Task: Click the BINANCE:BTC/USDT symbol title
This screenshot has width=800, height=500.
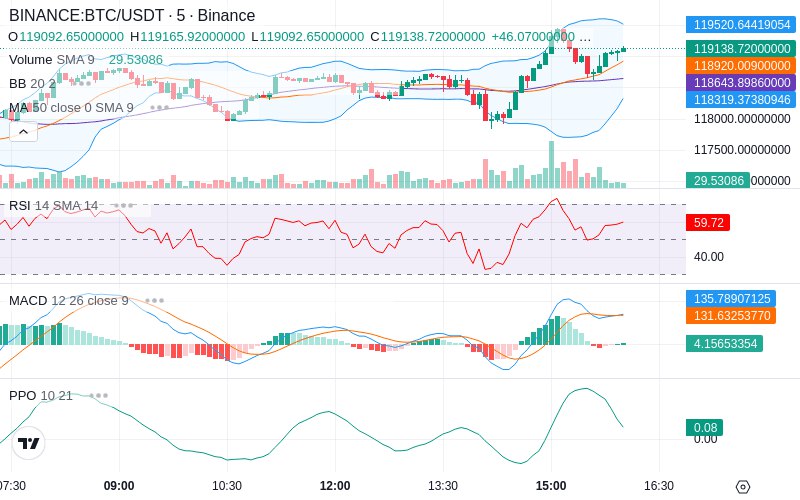Action: (132, 16)
